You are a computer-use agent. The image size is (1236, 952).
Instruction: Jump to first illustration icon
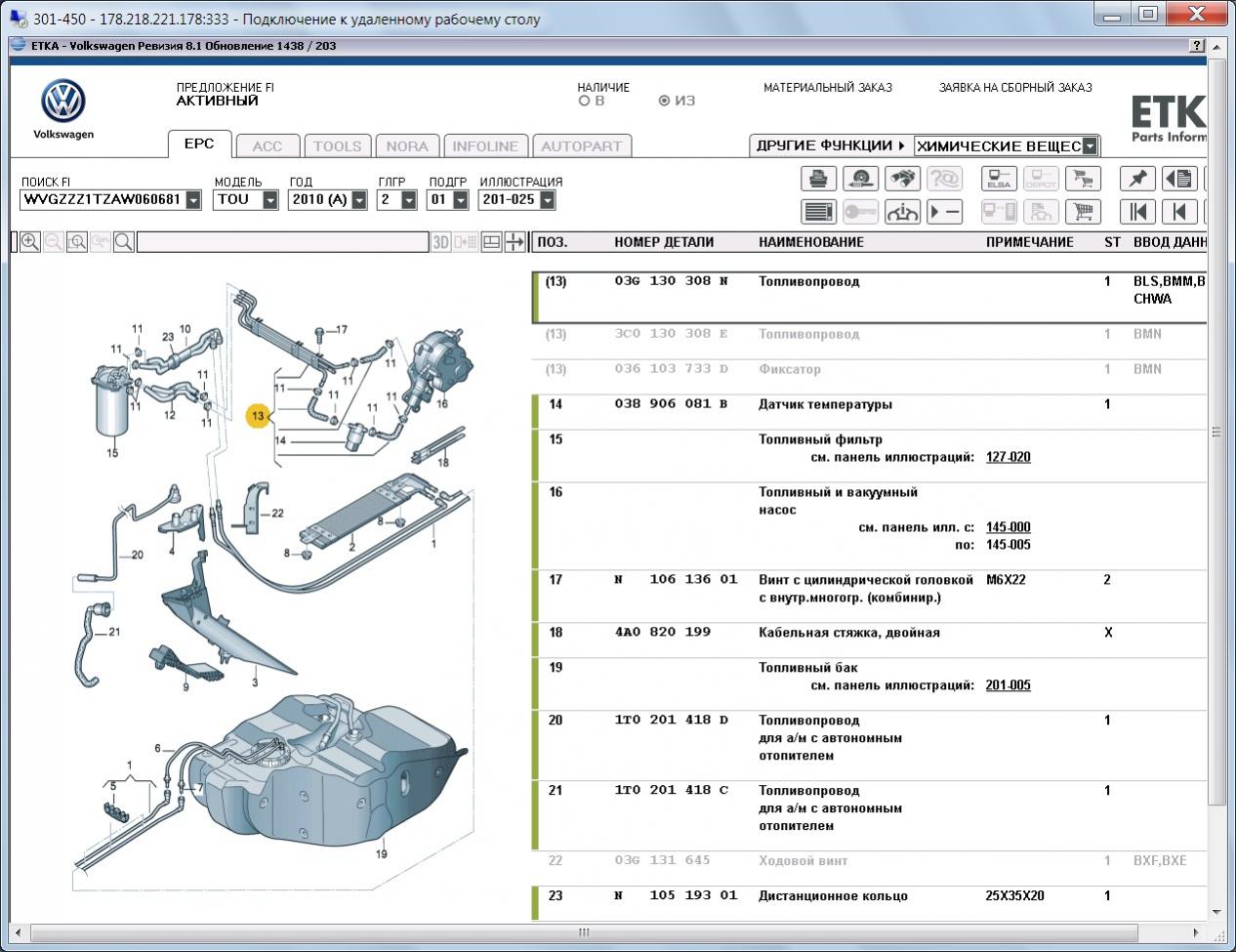1137,211
